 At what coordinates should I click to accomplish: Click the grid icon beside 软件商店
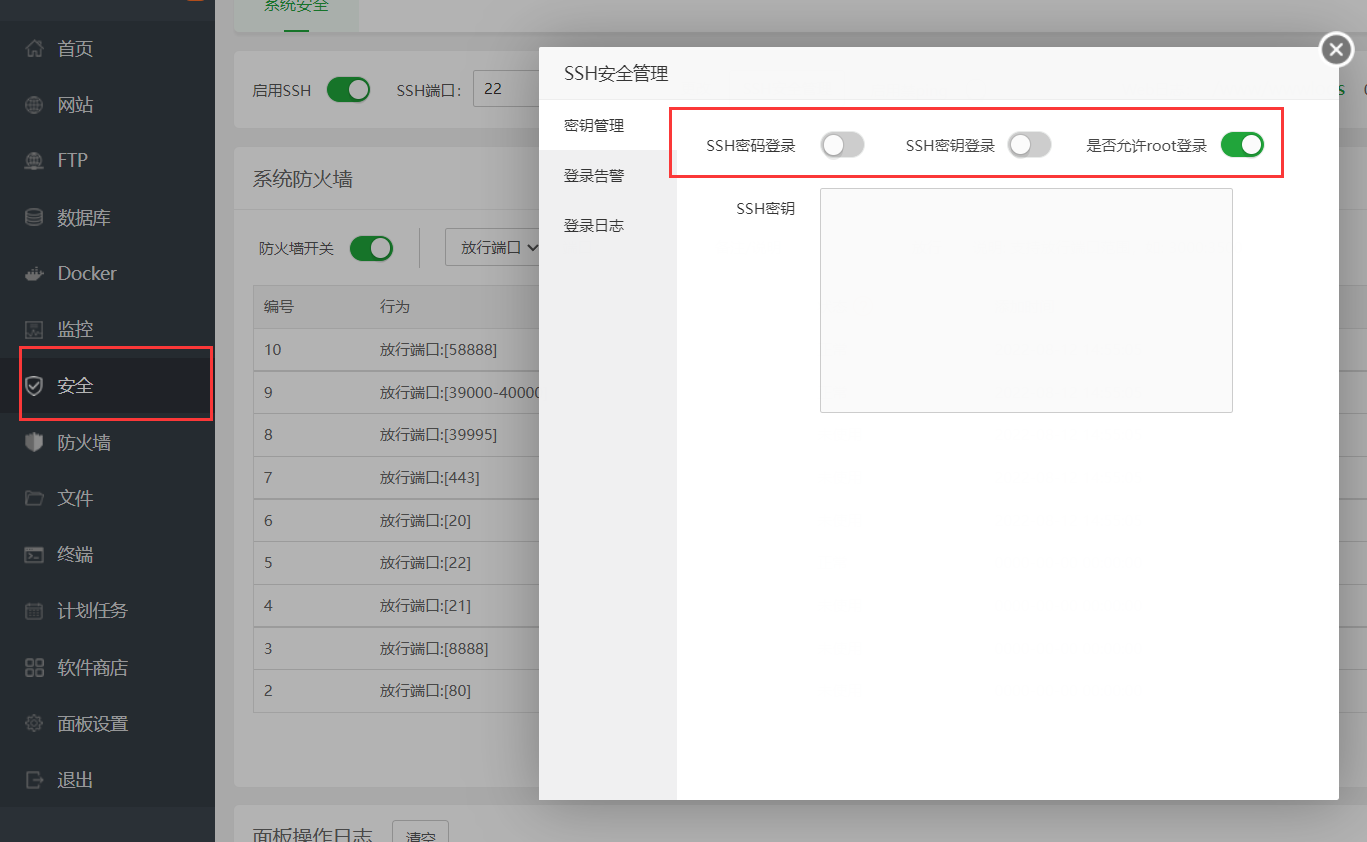click(35, 667)
